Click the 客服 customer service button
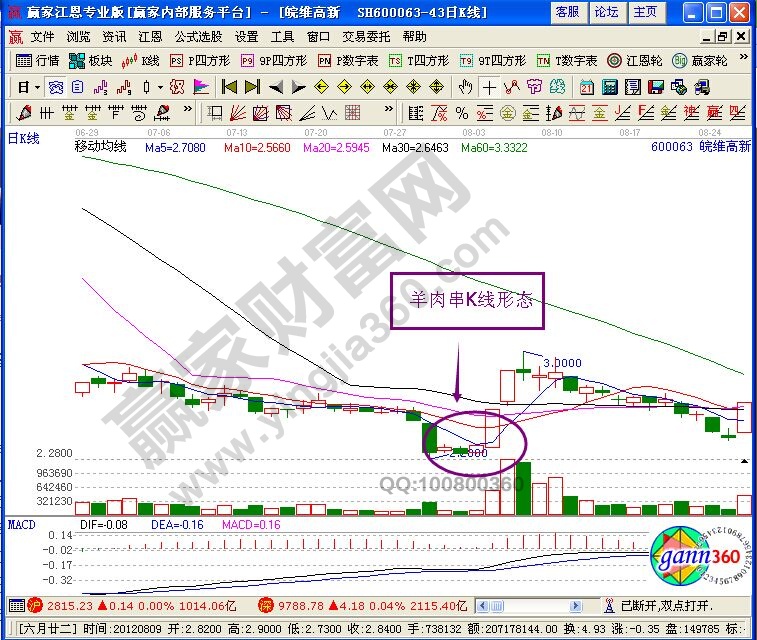The image size is (757, 640). (567, 12)
